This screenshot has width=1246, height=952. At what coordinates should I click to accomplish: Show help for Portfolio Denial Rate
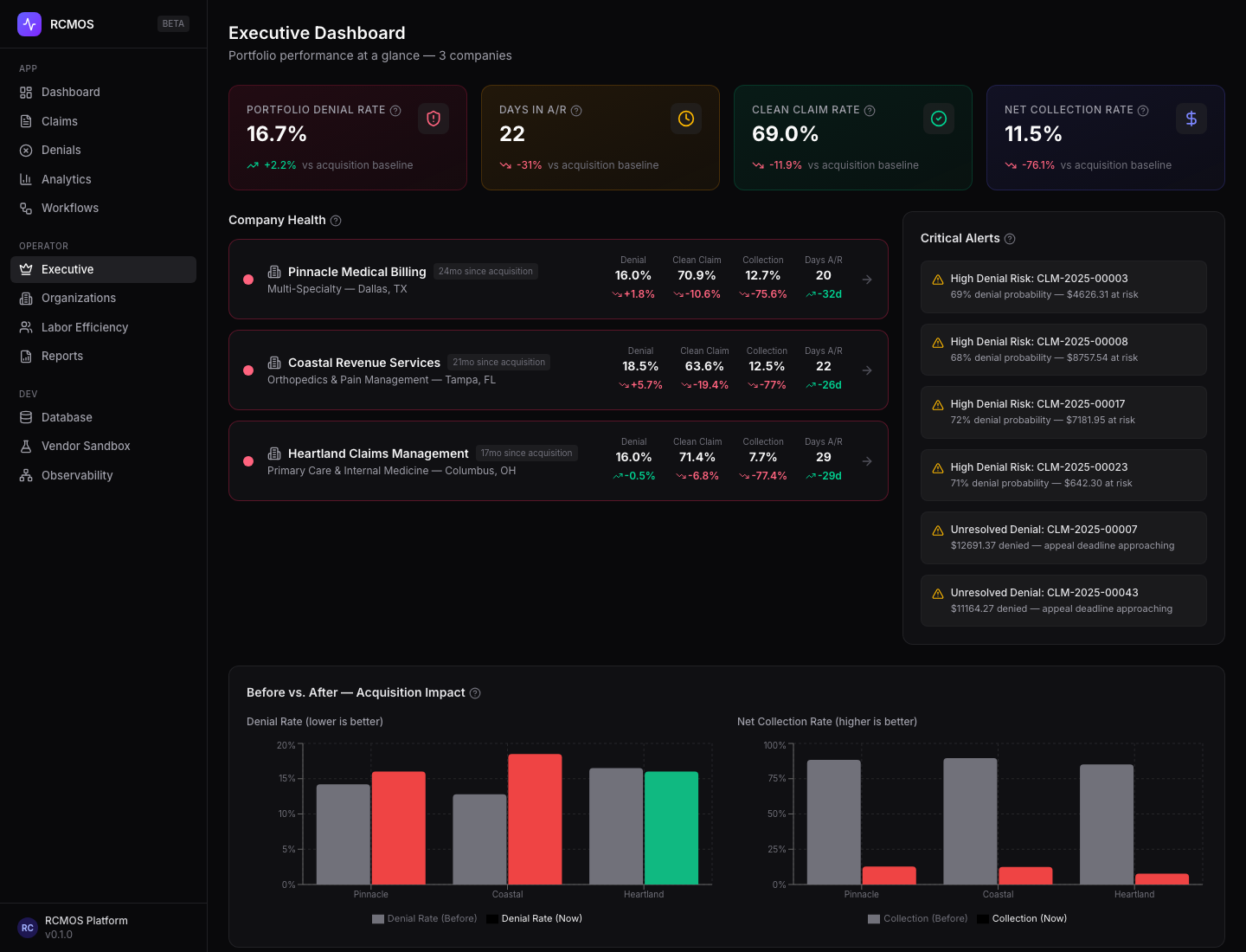tap(395, 111)
